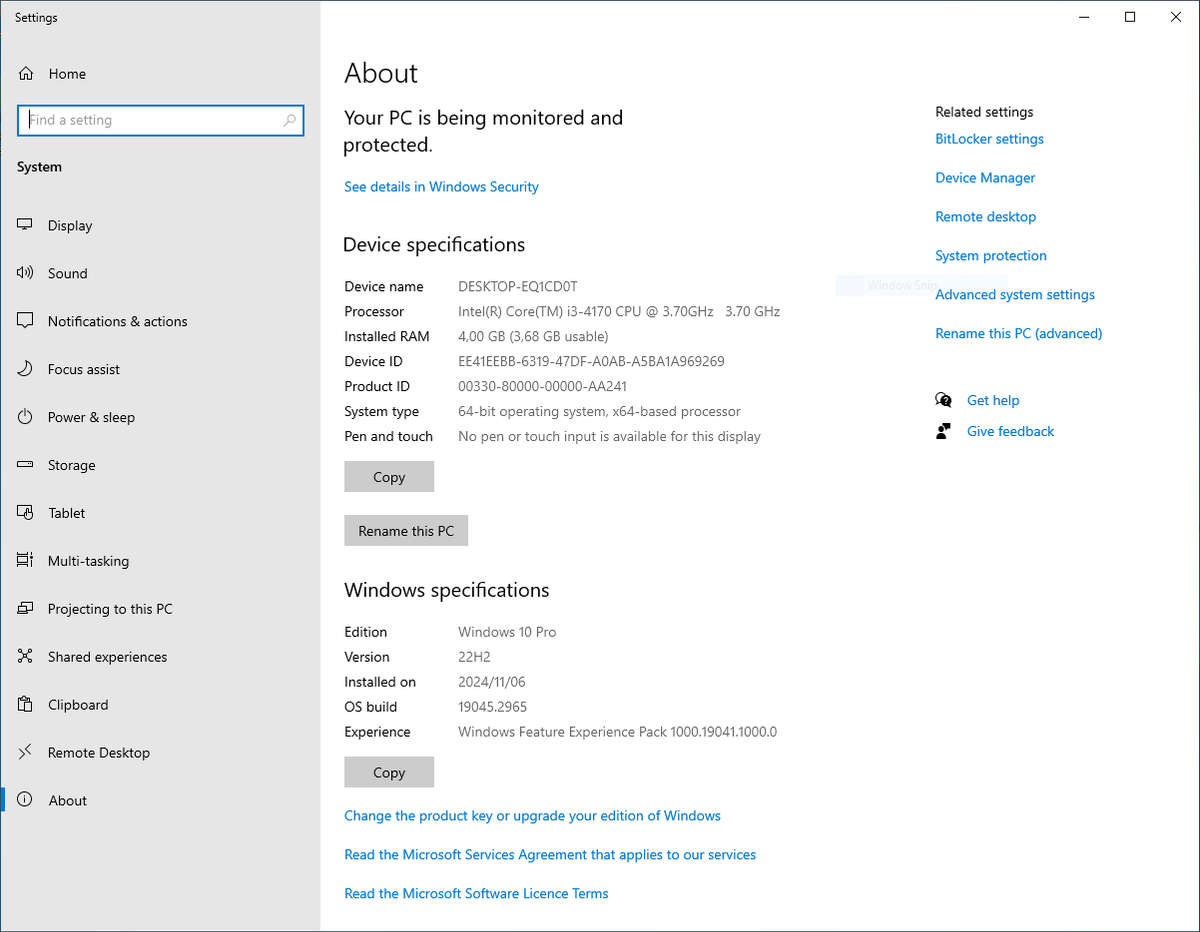The width and height of the screenshot is (1200, 932).
Task: Open Device Manager link
Action: [x=985, y=178]
